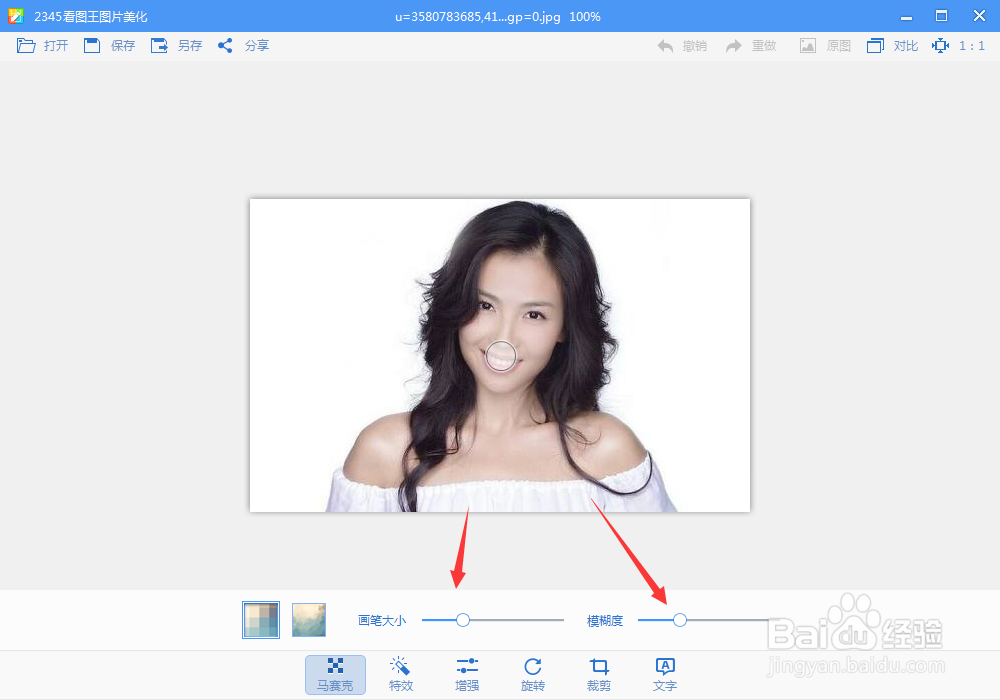Click the 对比 compare label
The width and height of the screenshot is (1000, 700).
pyautogui.click(x=906, y=46)
